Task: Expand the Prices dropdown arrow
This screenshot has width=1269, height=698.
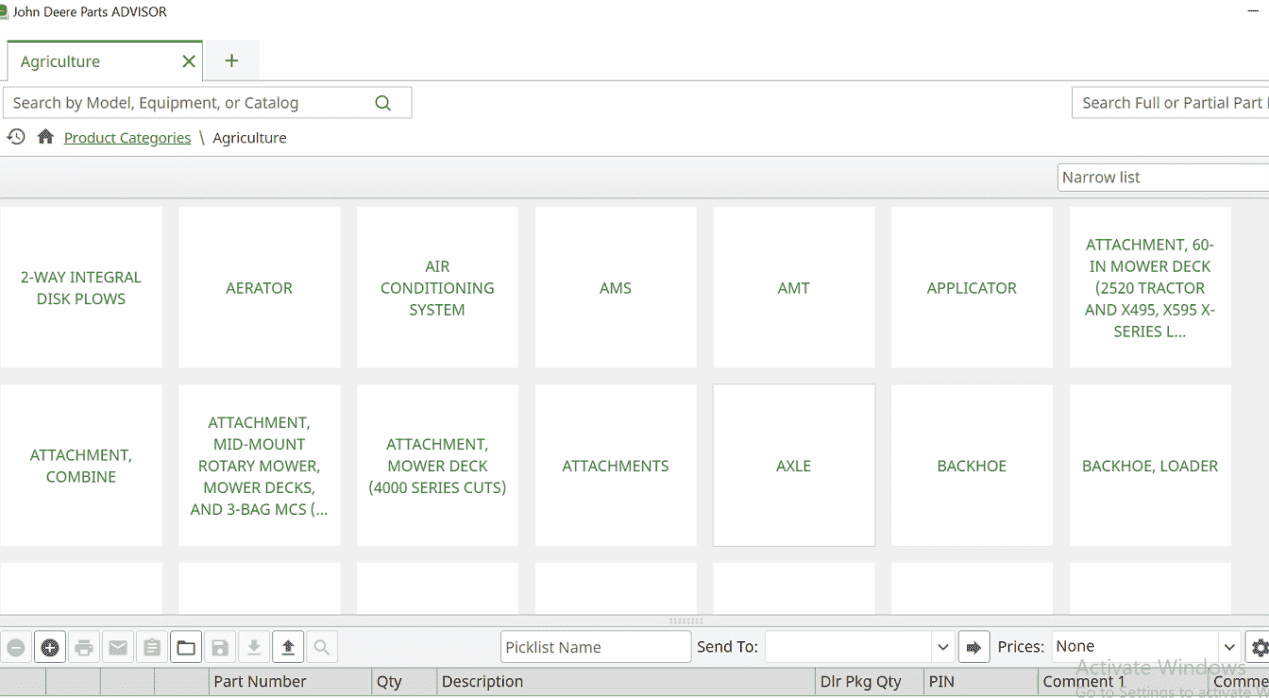Action: point(1229,647)
